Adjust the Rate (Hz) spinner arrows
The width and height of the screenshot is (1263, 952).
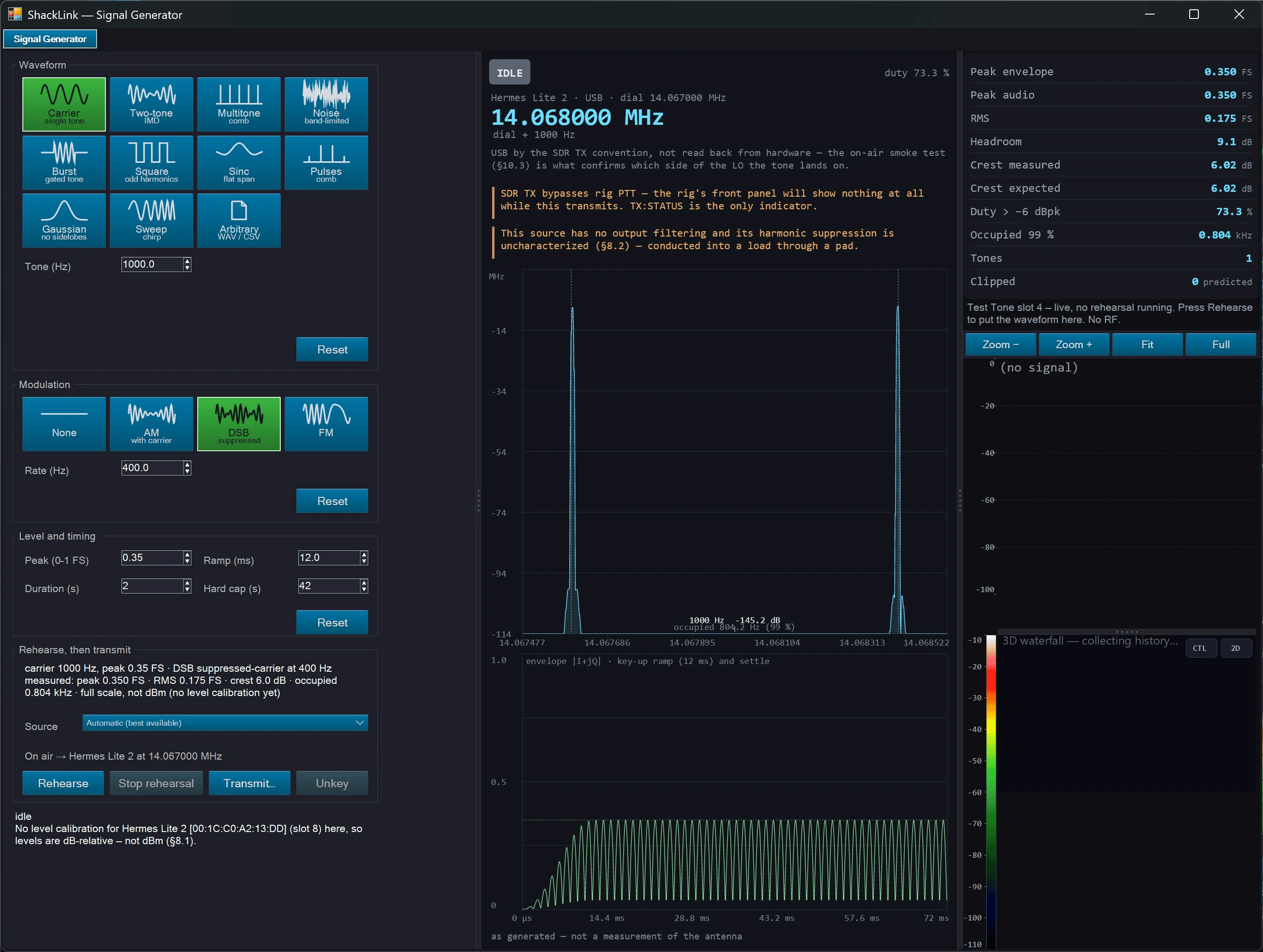tap(187, 468)
